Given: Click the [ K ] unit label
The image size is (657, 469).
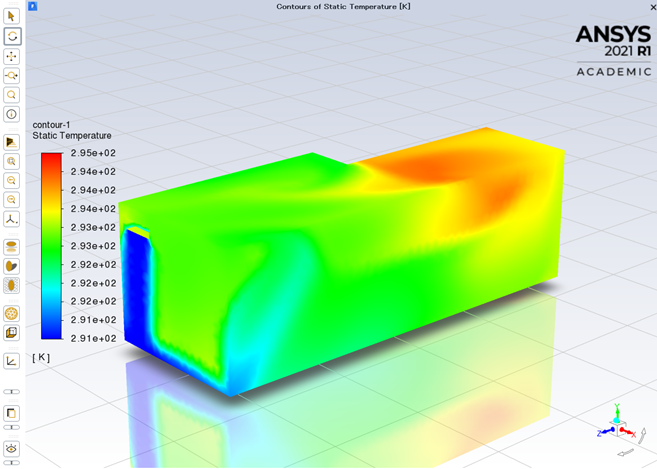Looking at the screenshot, I should click(41, 358).
